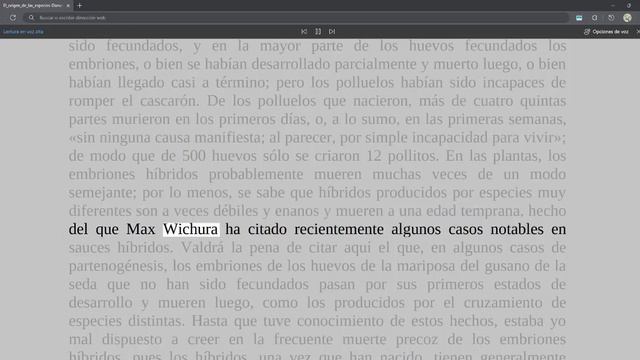The height and width of the screenshot is (360, 640).
Task: Click the search icon in address bar
Action: click(x=31, y=18)
